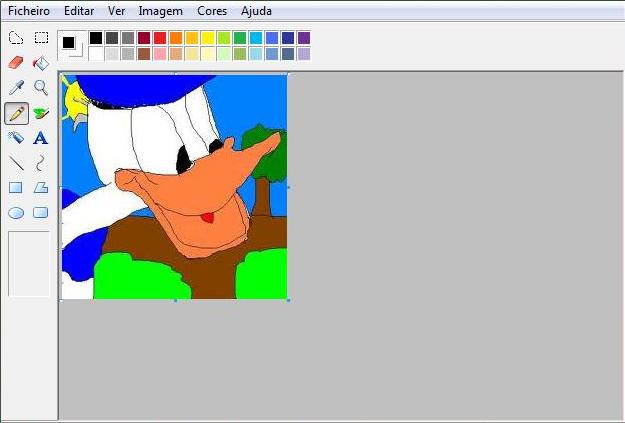This screenshot has width=625, height=423.
Task: Select the rectangular selection tool
Action: click(x=41, y=38)
